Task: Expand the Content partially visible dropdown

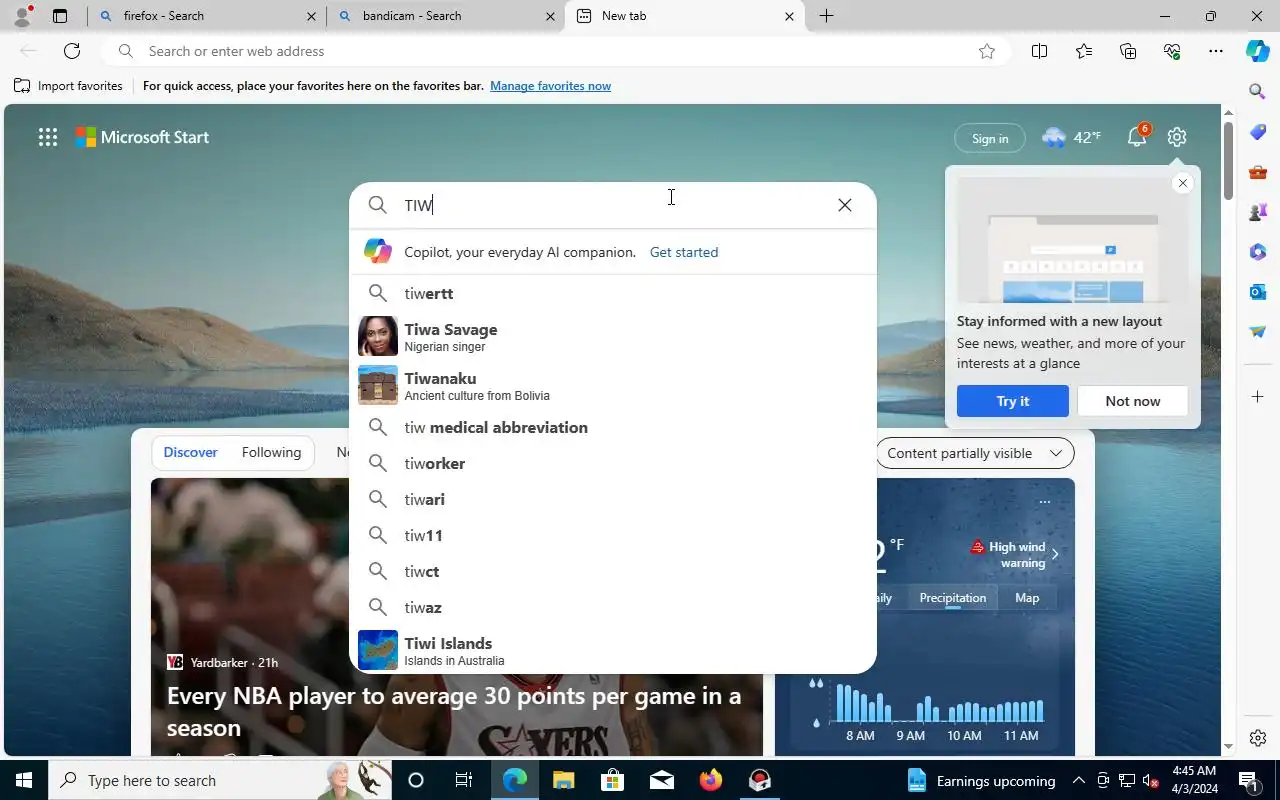Action: (x=975, y=453)
